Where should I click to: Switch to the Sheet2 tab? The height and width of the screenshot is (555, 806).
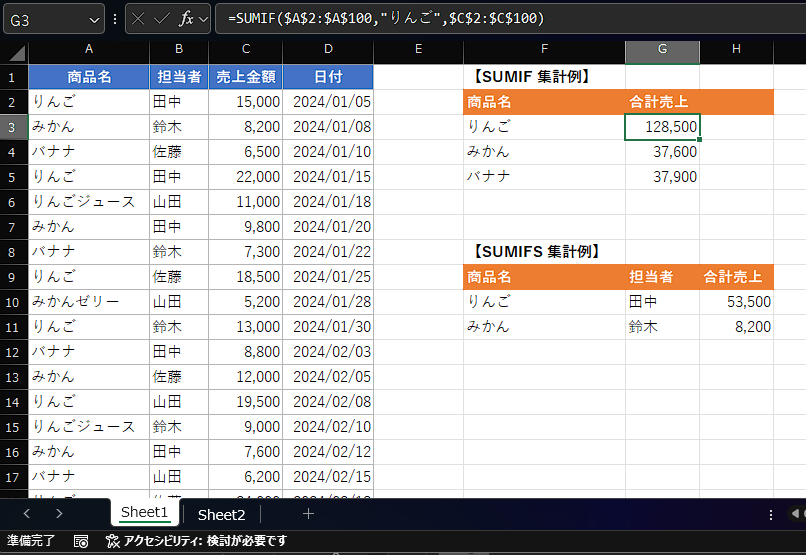[221, 514]
